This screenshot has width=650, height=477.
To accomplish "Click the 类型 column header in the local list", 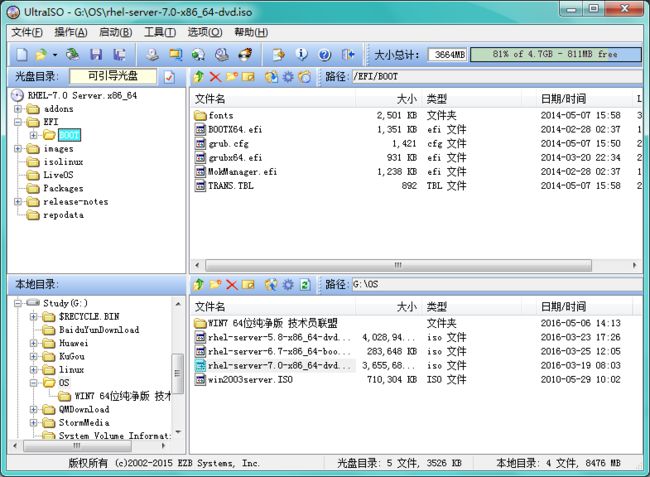I will (x=472, y=307).
